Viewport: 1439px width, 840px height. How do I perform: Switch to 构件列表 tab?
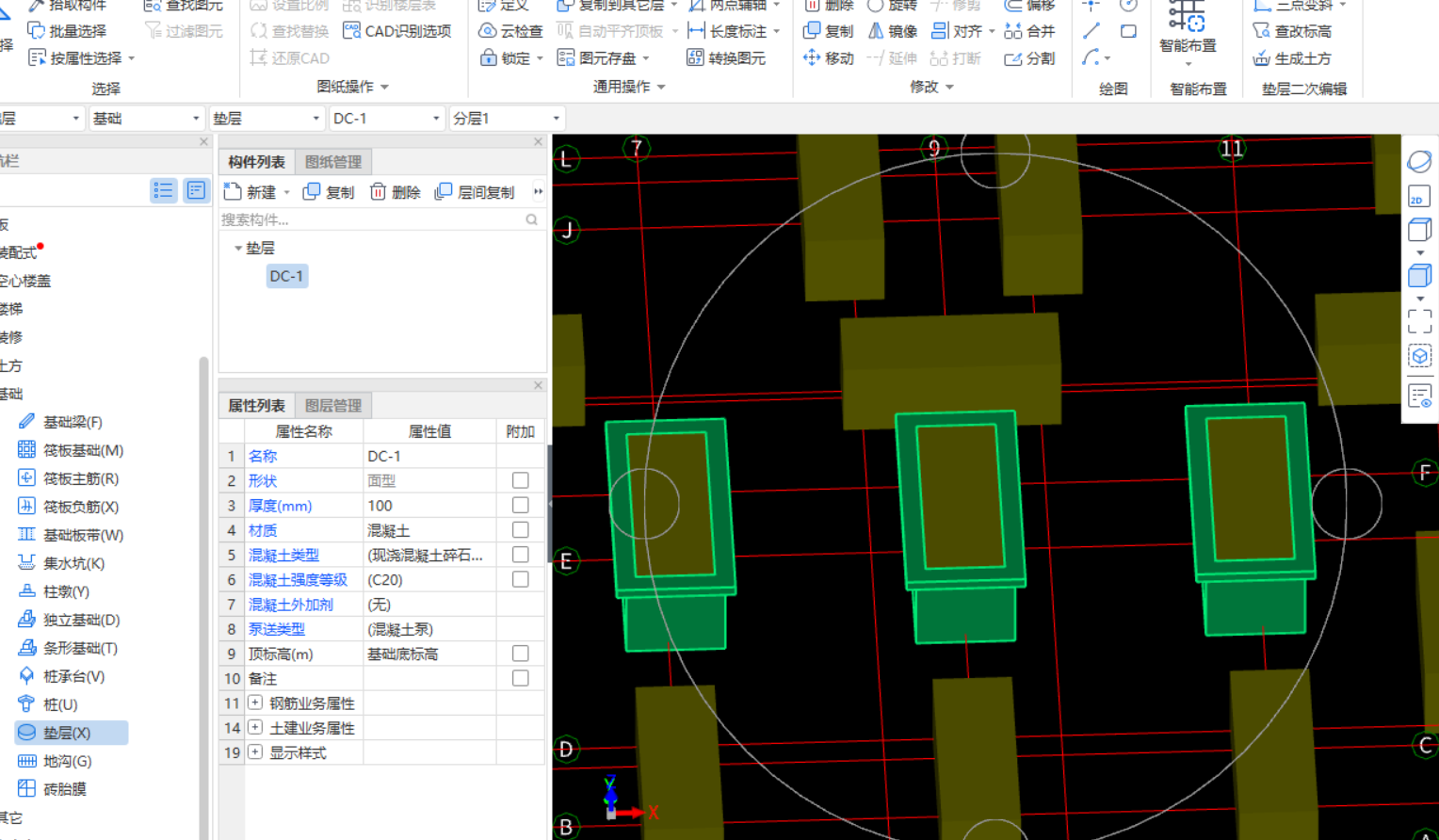[x=256, y=162]
